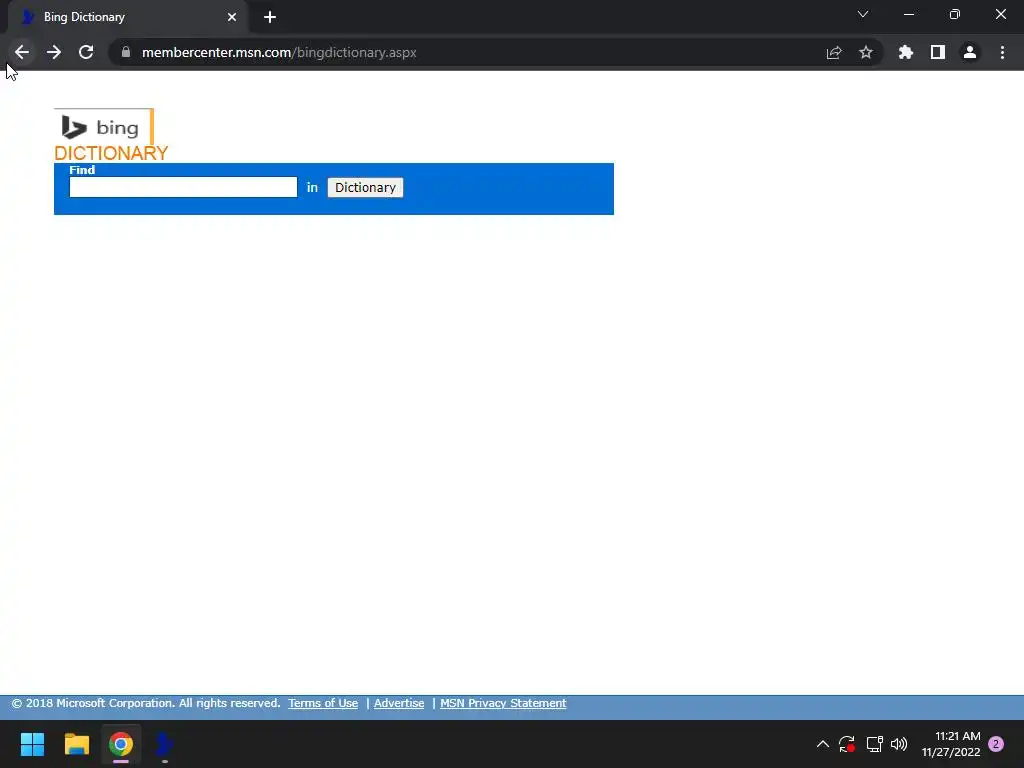Viewport: 1024px width, 768px height.
Task: Restore down the Chrome window
Action: pos(955,14)
